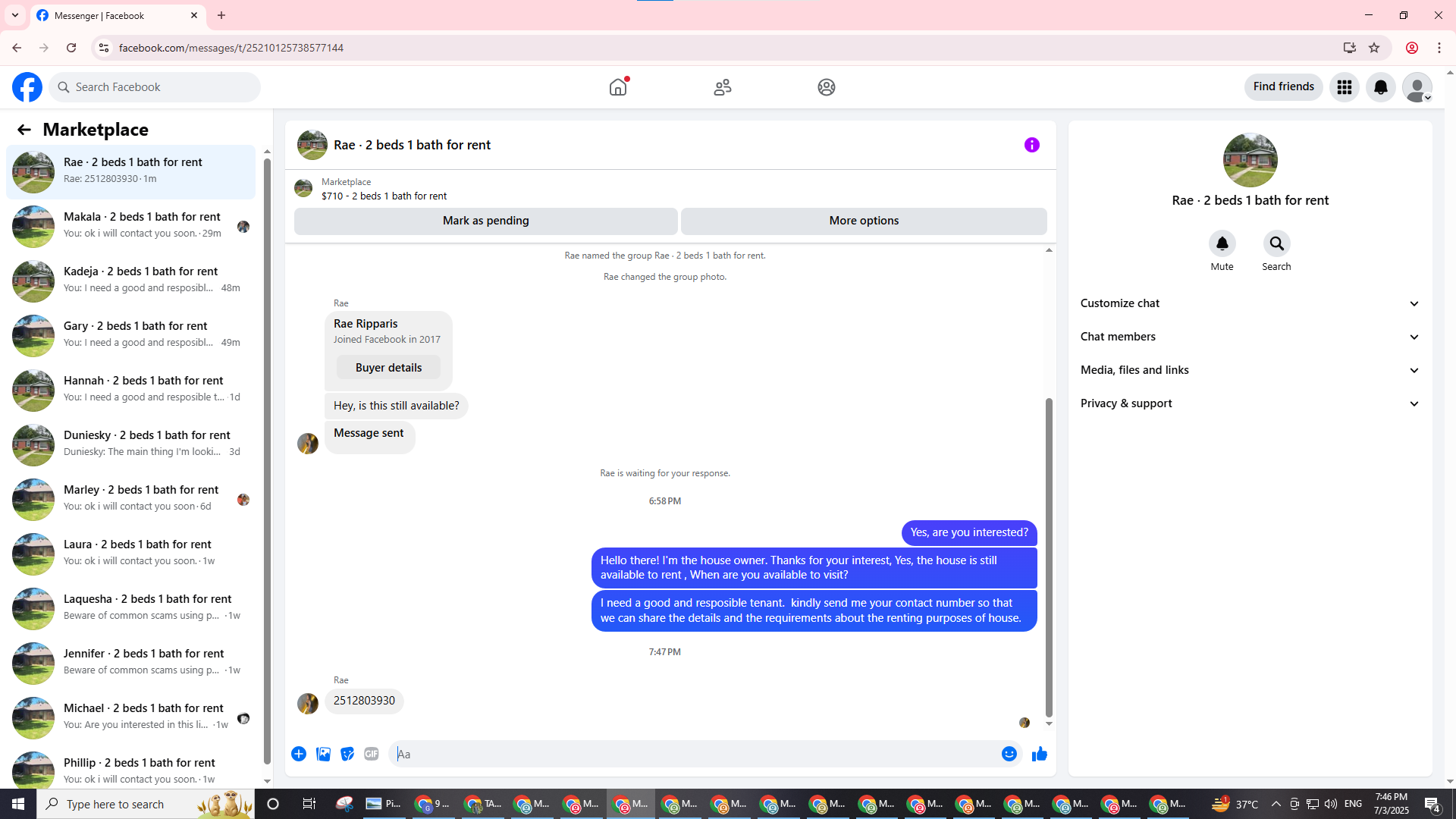Screen dimensions: 1456x819
Task: Click the thumbs-up like icon
Action: click(1039, 754)
